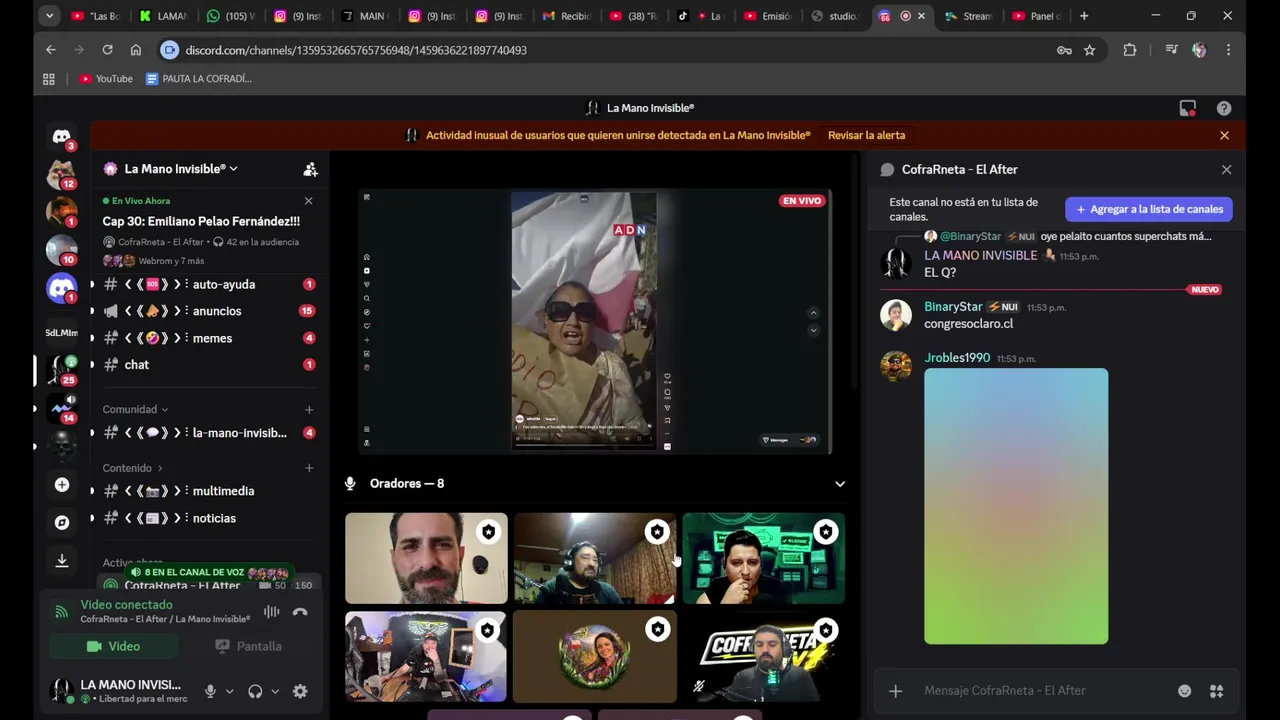Screen dimensions: 1280x720
Task: Open Chrome password key icon in address bar
Action: pos(1064,50)
